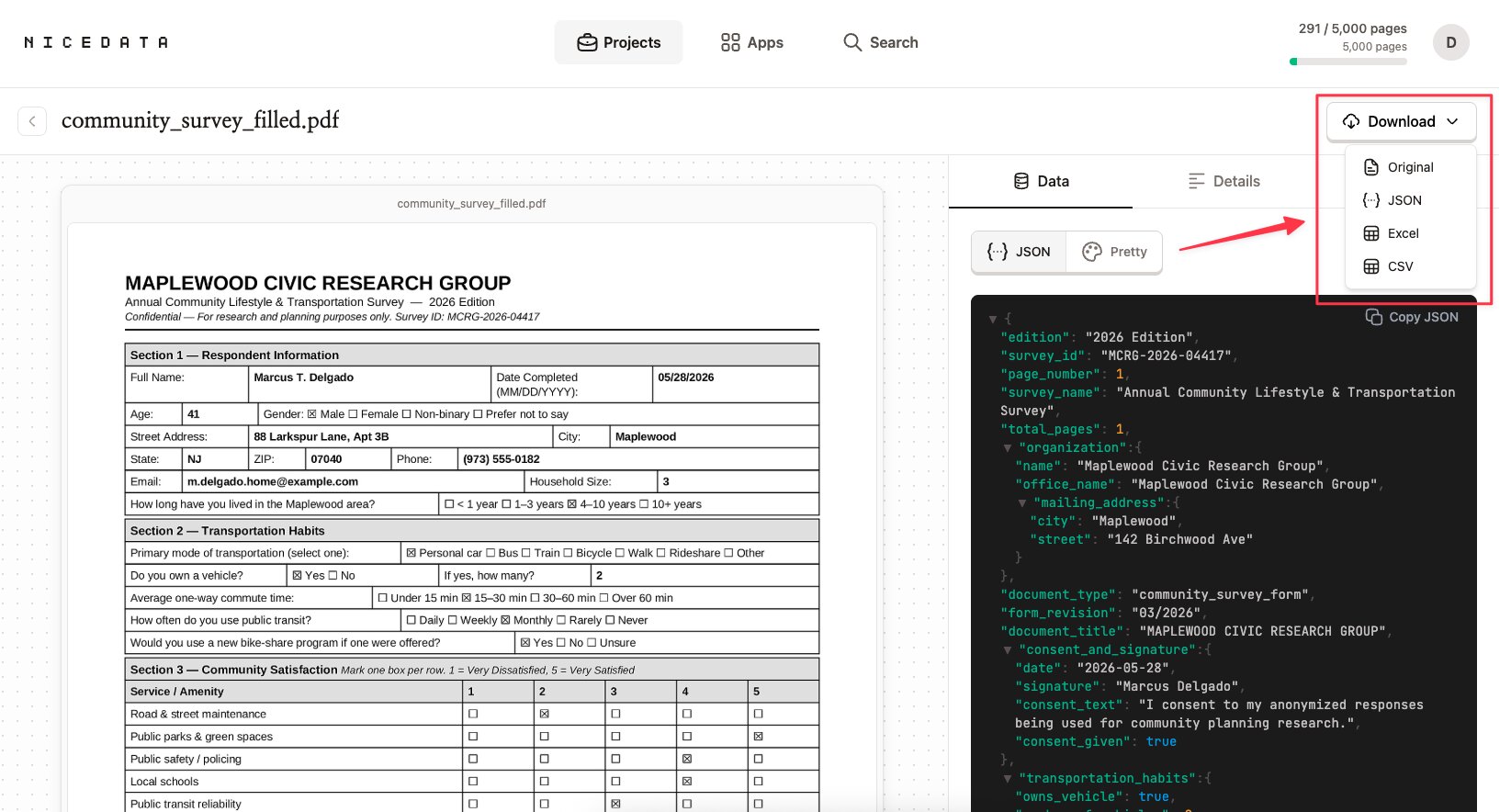1511x812 pixels.
Task: Click the Download cloud icon
Action: 1351,121
